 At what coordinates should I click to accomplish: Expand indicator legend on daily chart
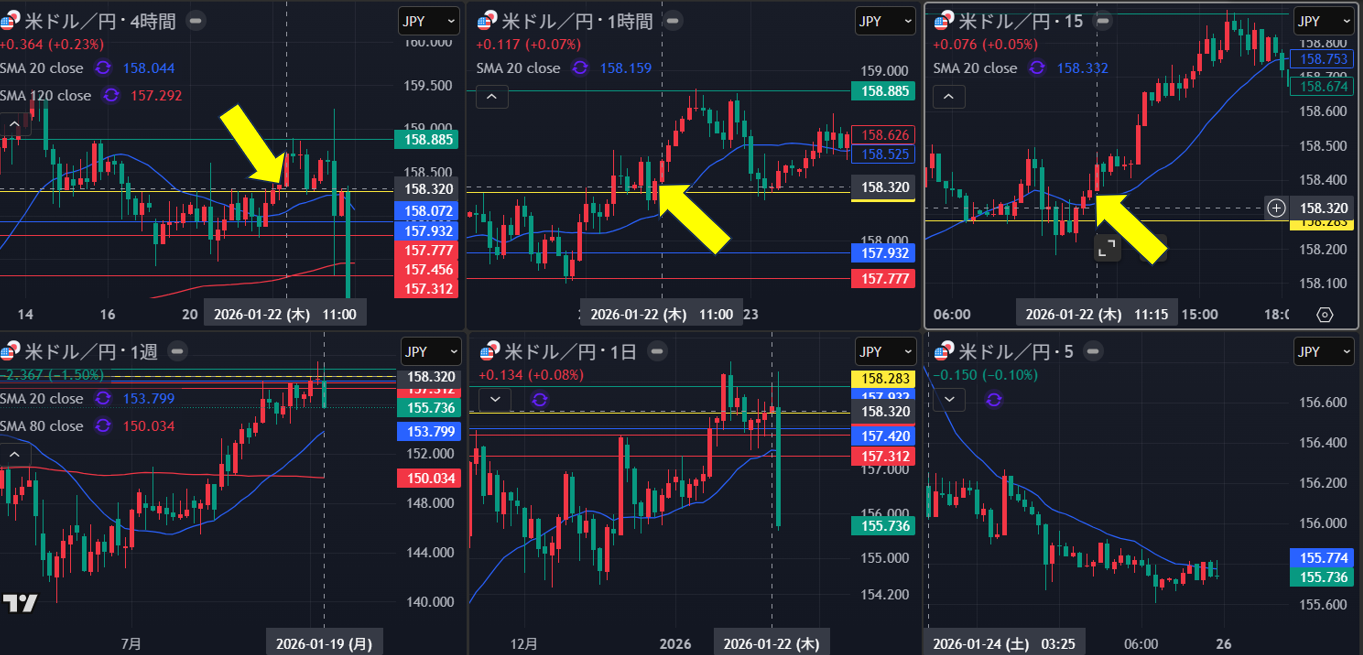click(495, 400)
